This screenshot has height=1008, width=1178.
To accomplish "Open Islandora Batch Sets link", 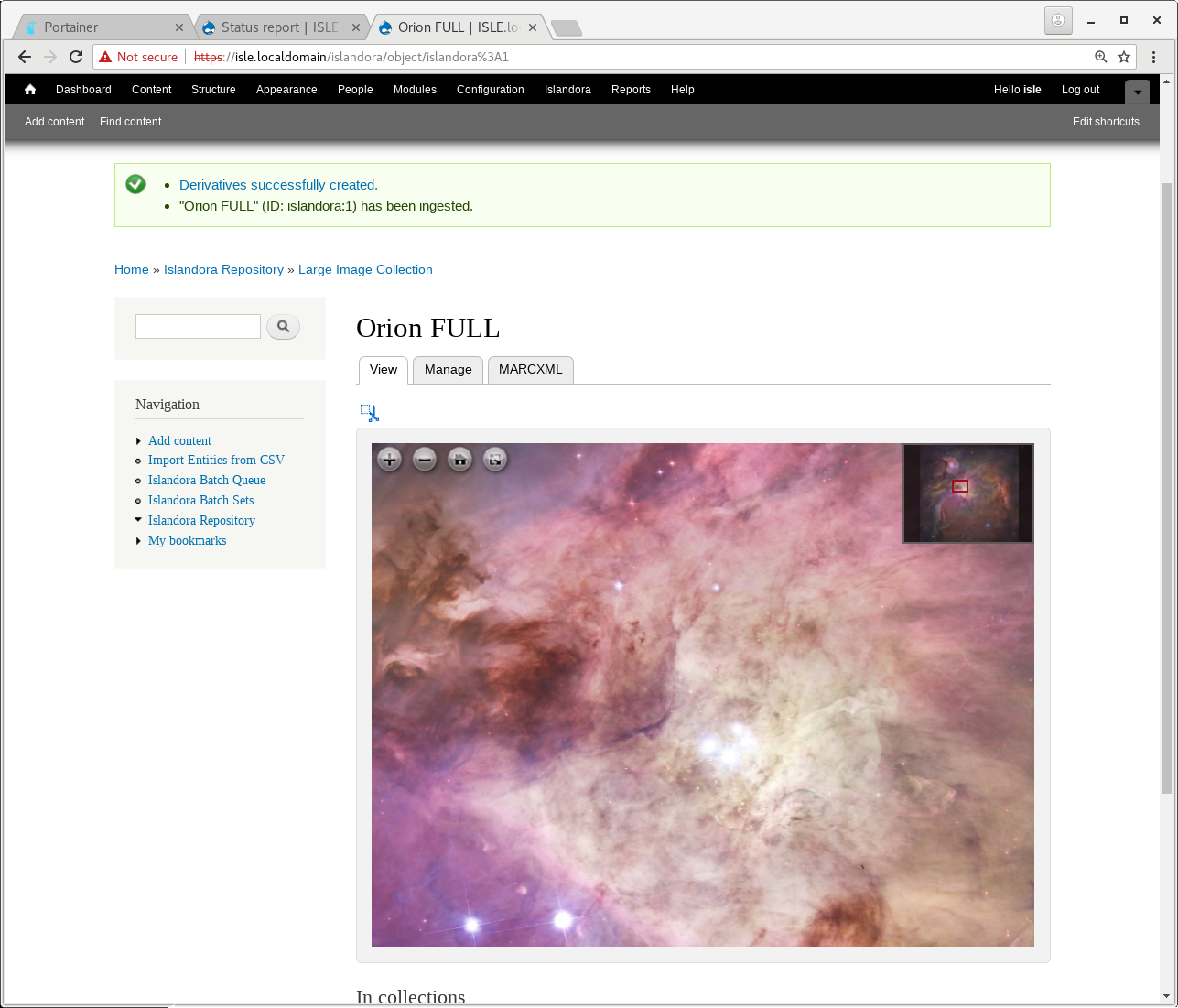I will (x=201, y=501).
